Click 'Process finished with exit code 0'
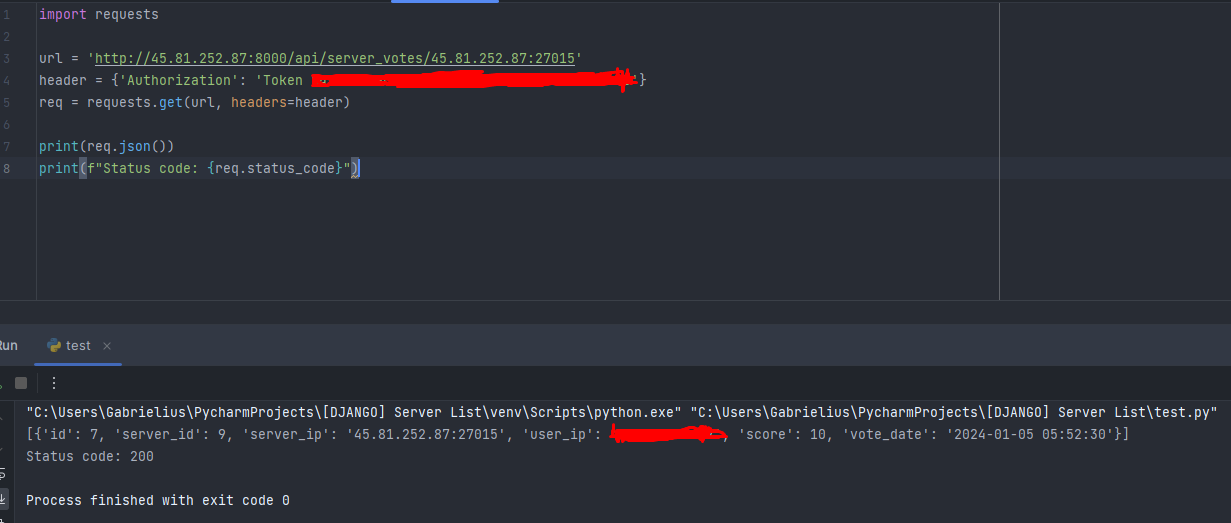1231x523 pixels. (157, 500)
